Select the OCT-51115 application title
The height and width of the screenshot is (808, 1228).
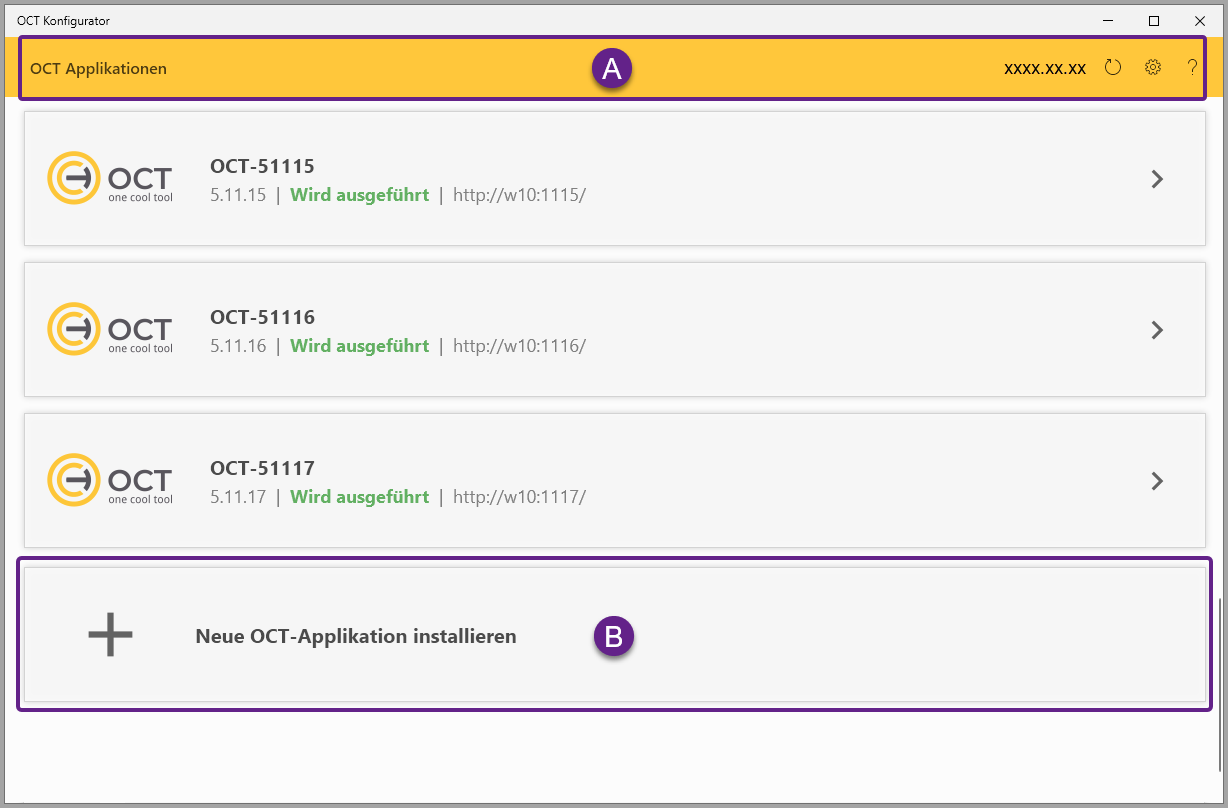click(x=262, y=166)
